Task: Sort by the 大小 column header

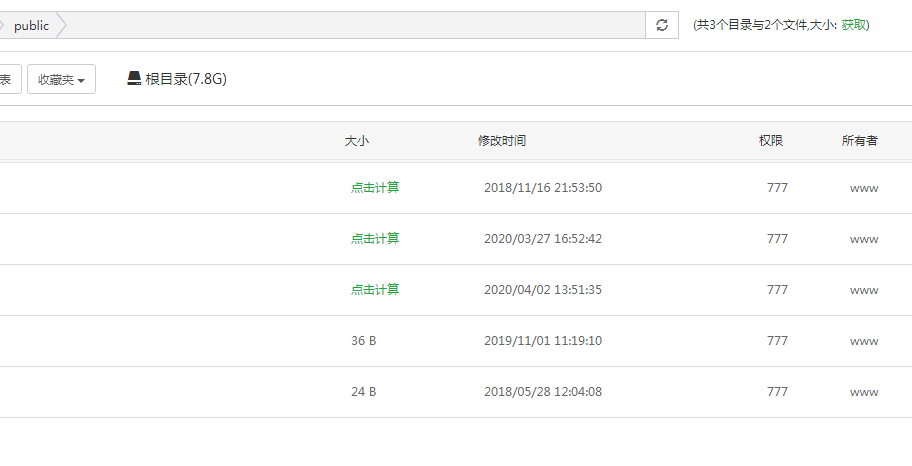Action: point(357,141)
